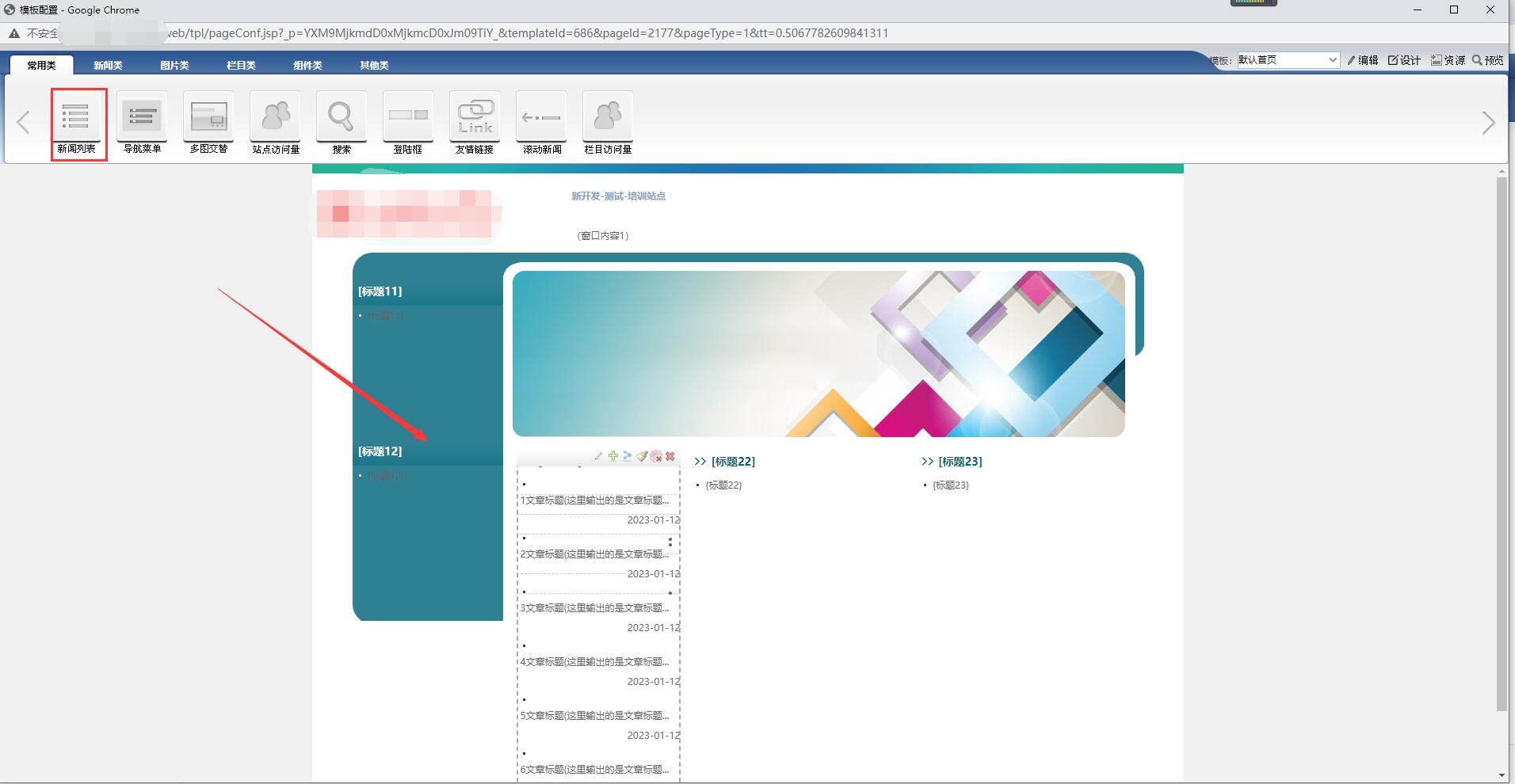The height and width of the screenshot is (784, 1515).
Task: Add the 登陆框 component
Action: click(x=408, y=117)
